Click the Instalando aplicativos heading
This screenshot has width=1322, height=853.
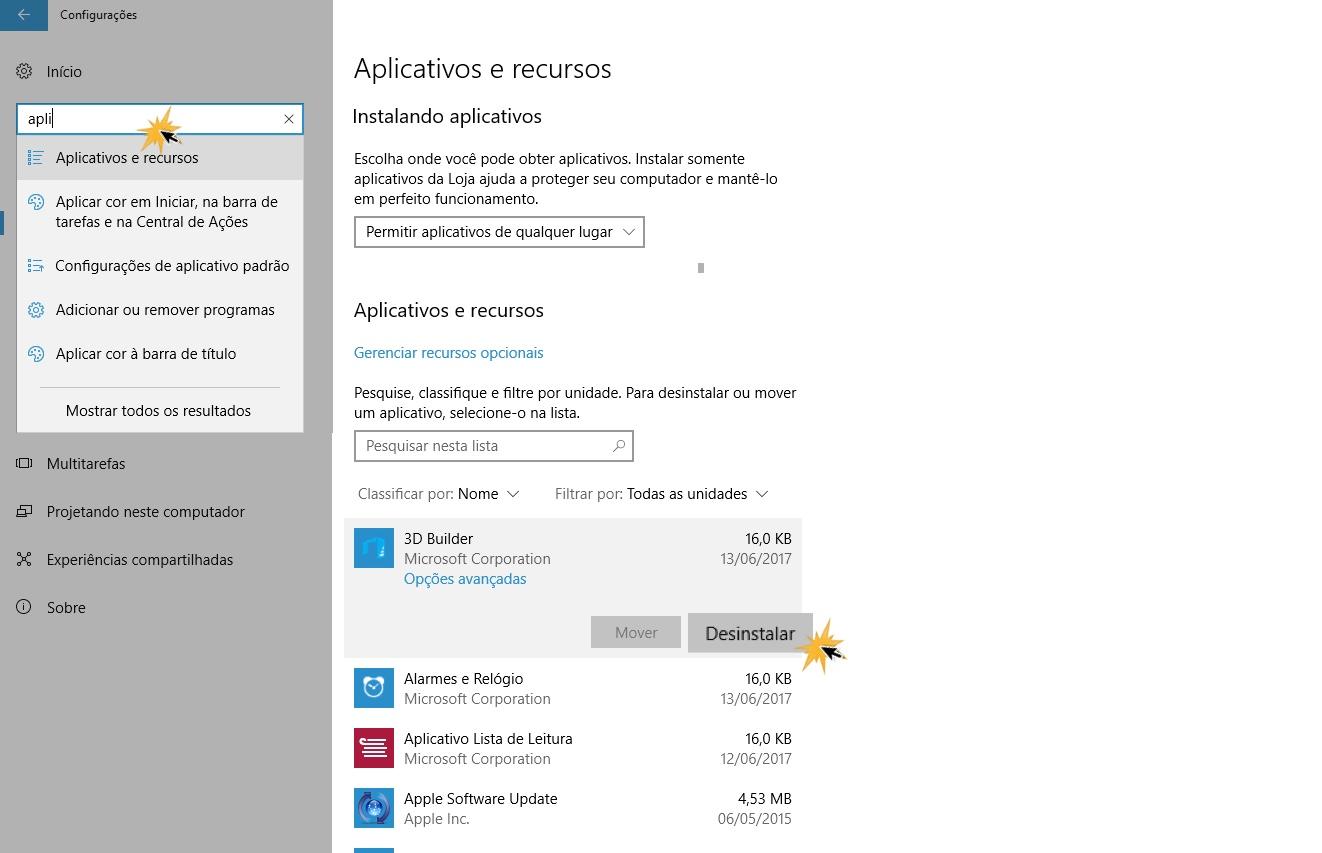point(447,116)
